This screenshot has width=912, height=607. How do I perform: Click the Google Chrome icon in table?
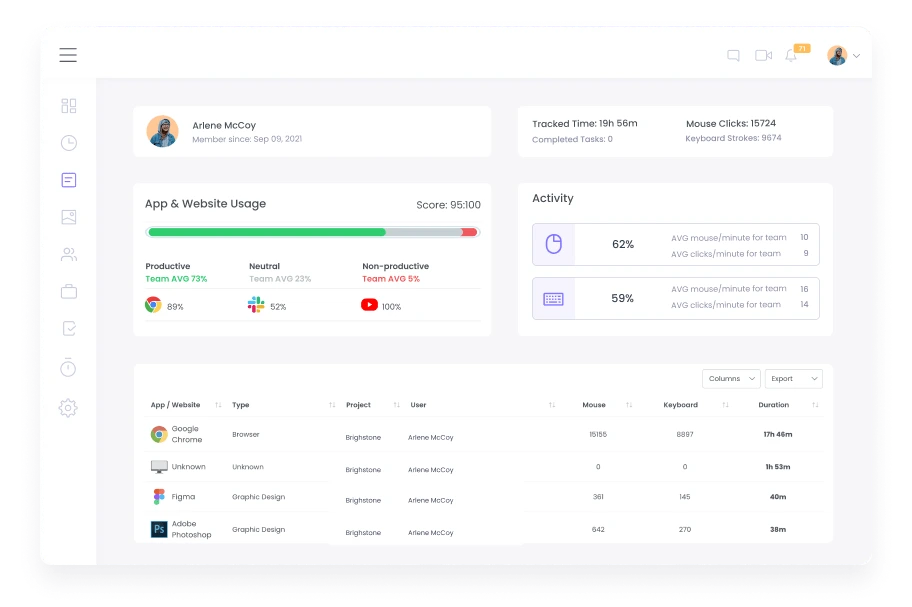(x=159, y=434)
